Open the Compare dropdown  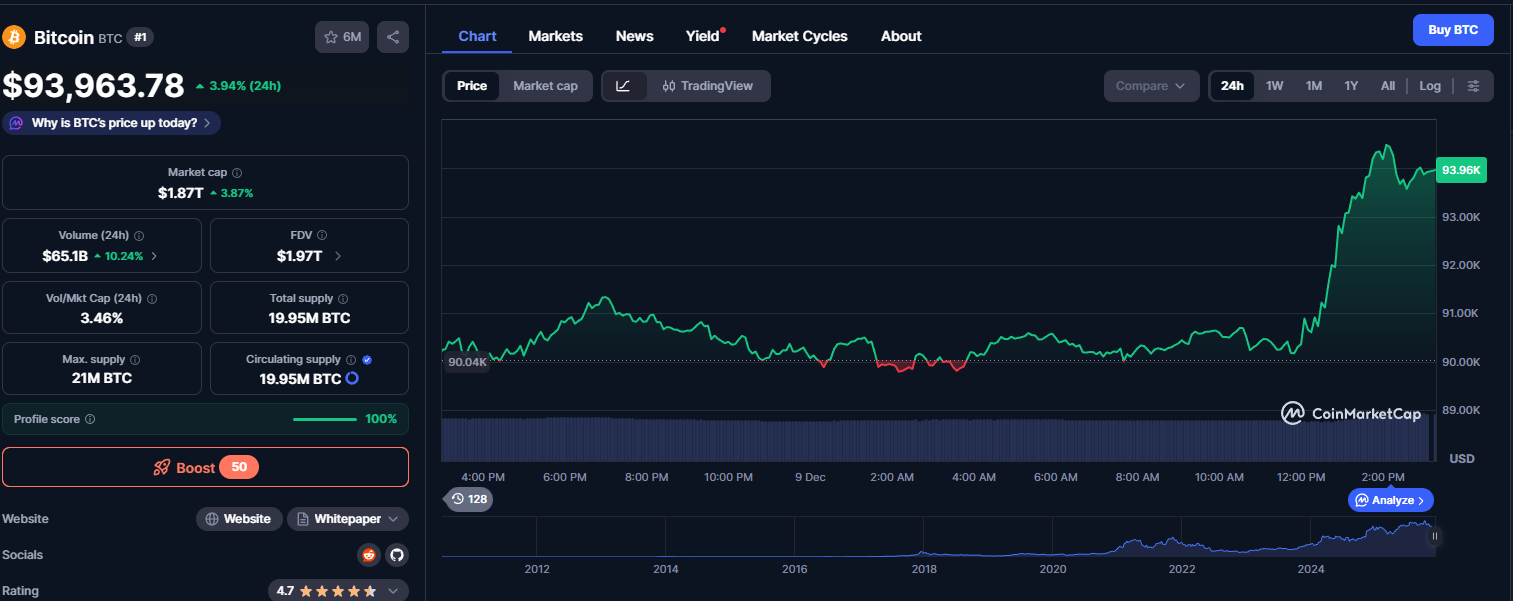point(1150,86)
